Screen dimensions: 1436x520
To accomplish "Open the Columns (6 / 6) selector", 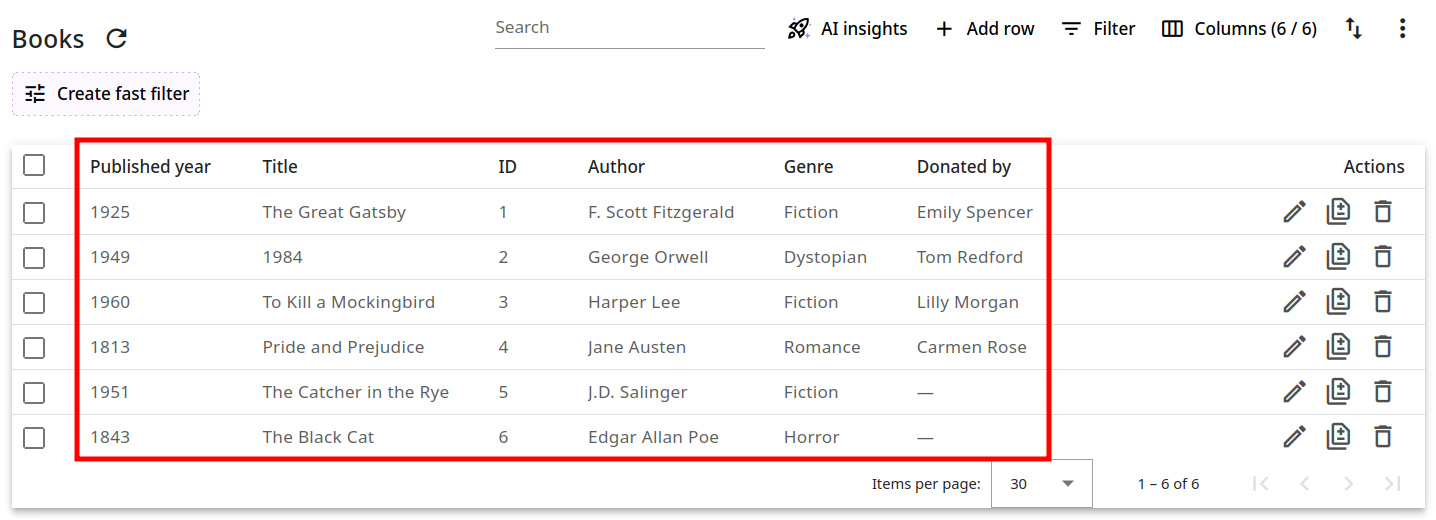I will point(1239,29).
